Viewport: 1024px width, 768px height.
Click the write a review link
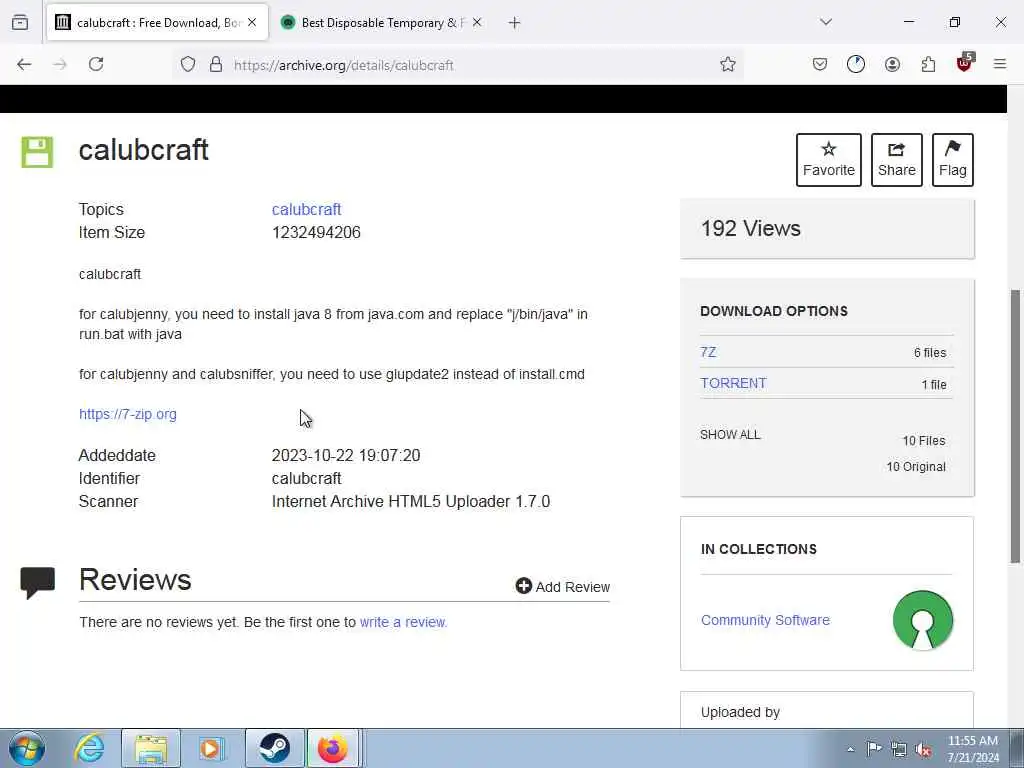point(403,622)
